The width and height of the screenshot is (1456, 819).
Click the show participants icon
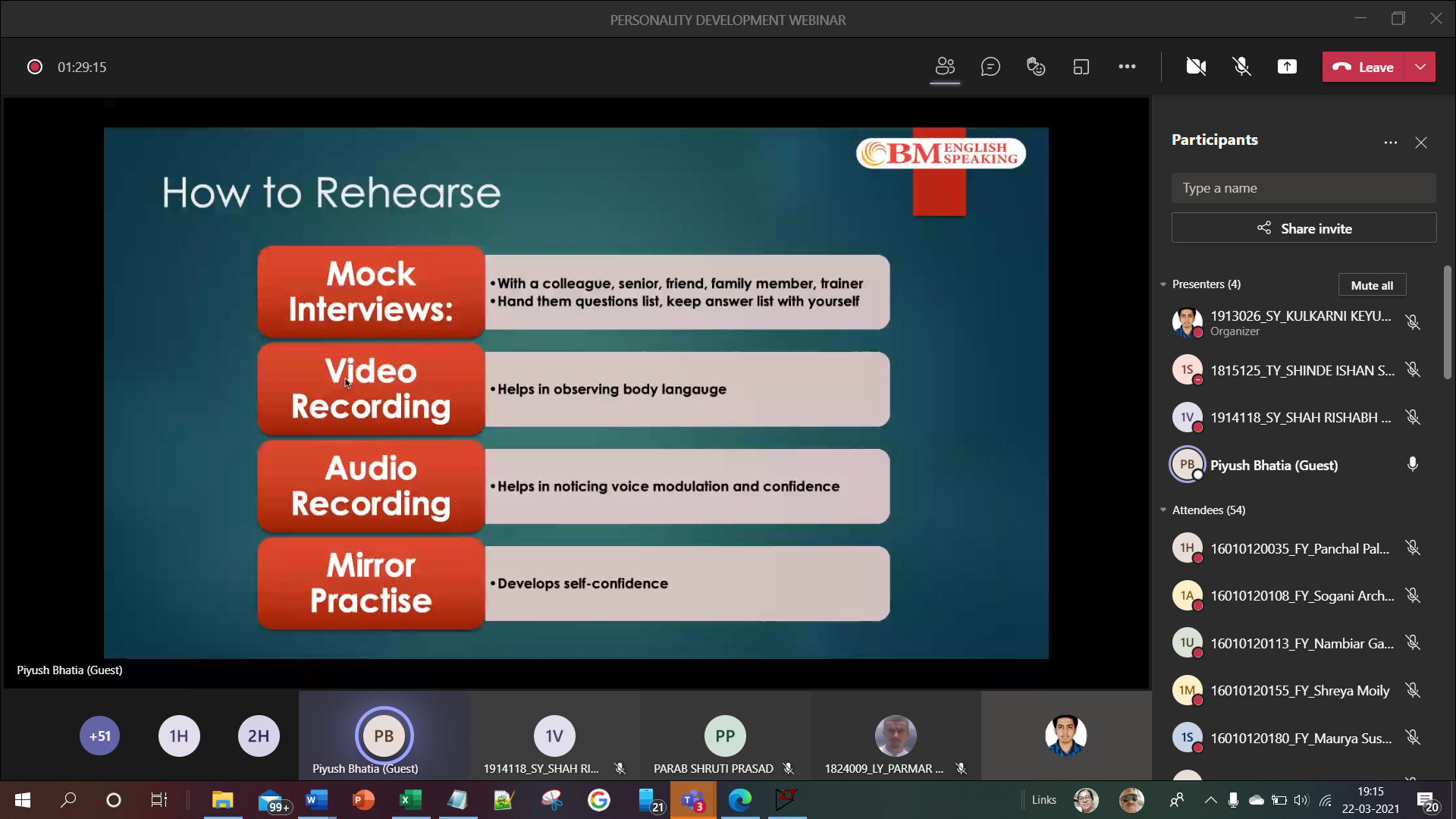(945, 67)
